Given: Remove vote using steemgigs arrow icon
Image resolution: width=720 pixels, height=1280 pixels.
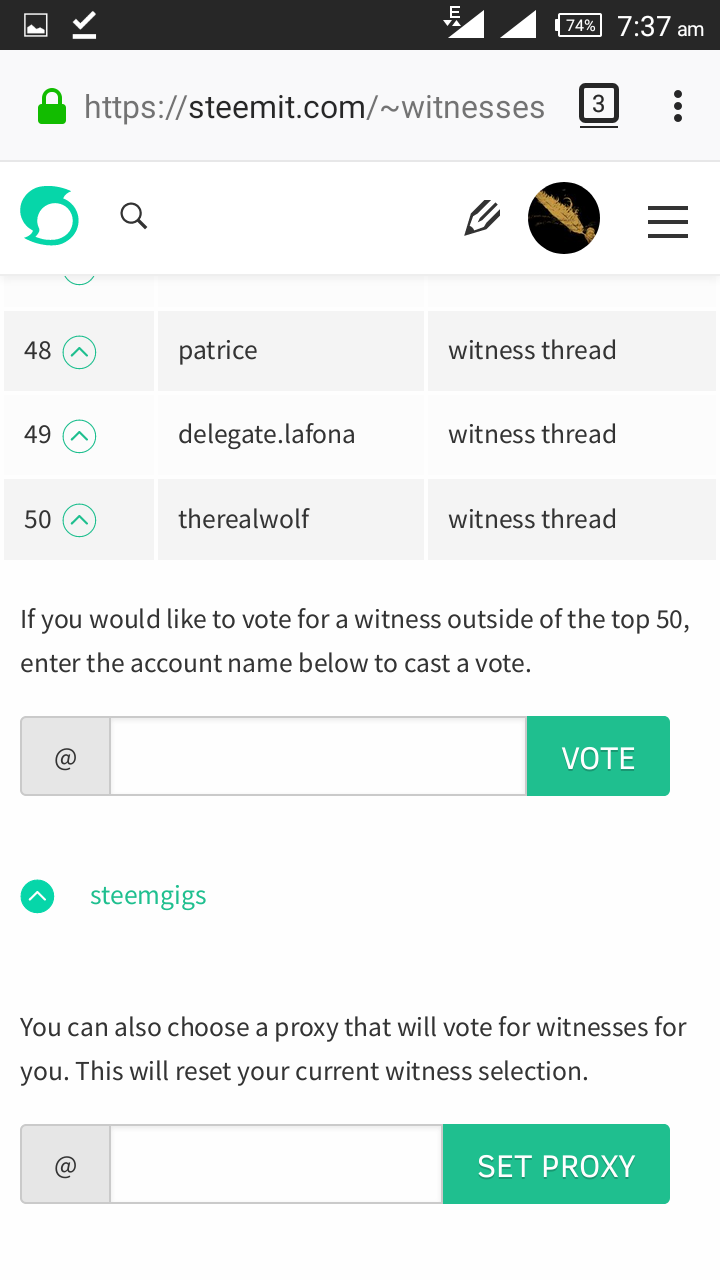Looking at the screenshot, I should coord(38,897).
